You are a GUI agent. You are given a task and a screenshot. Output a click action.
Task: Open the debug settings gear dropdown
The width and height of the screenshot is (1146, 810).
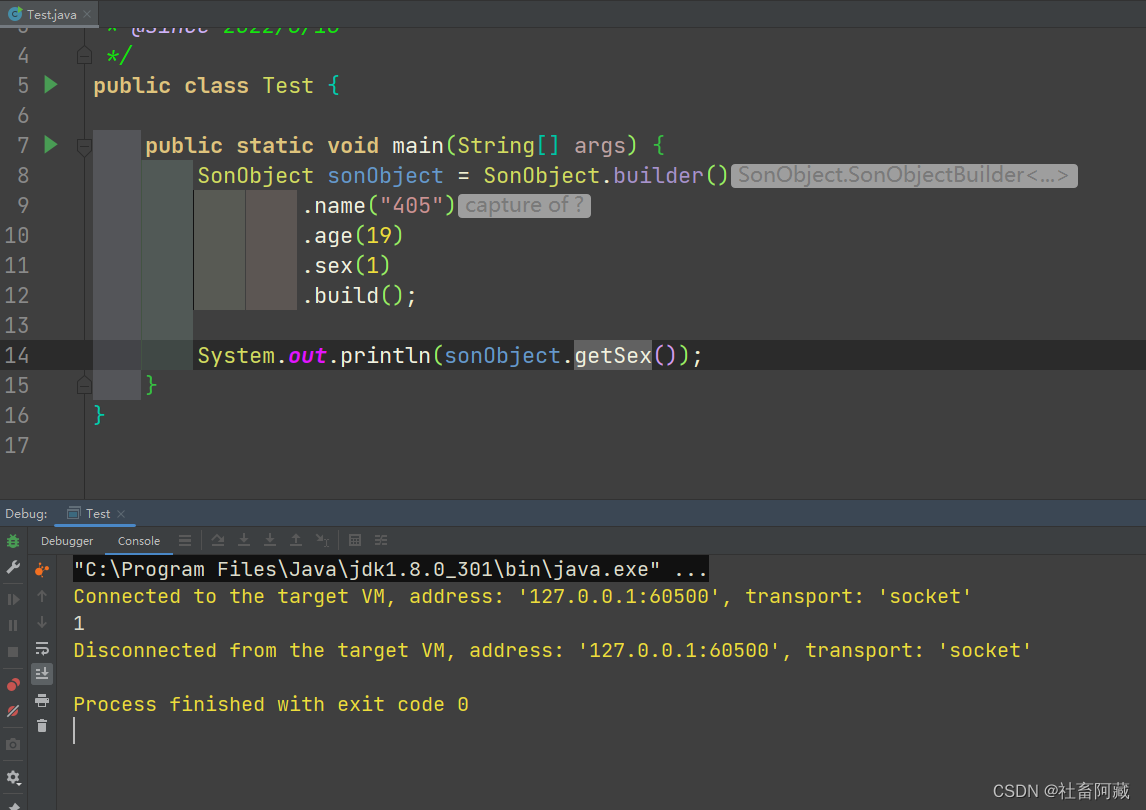point(13,777)
